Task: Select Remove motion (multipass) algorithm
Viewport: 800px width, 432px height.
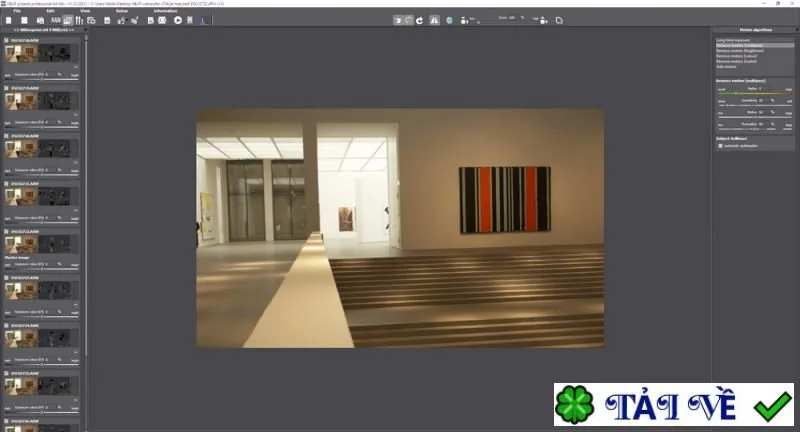Action: tap(754, 45)
